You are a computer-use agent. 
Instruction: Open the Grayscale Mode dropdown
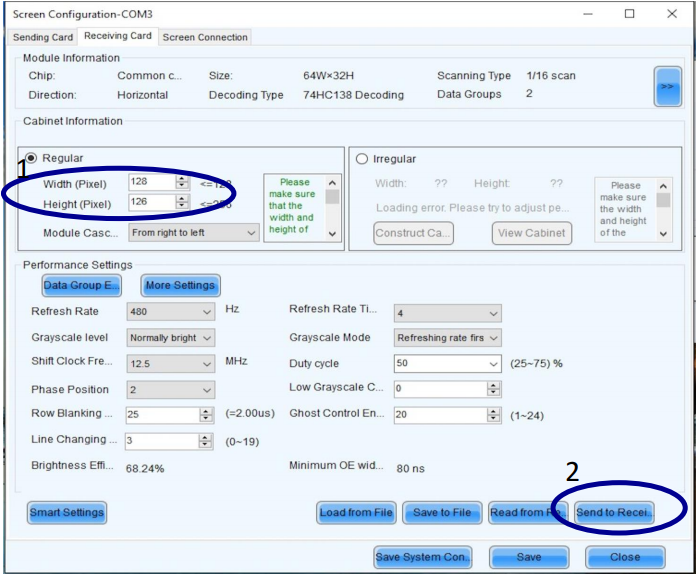tap(447, 338)
